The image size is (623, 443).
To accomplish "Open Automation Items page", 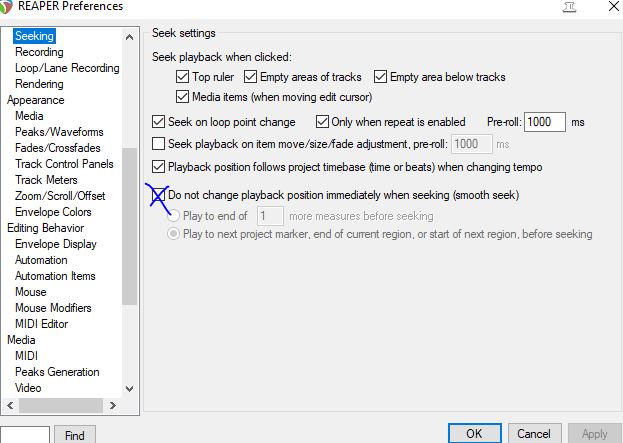I will tap(55, 276).
